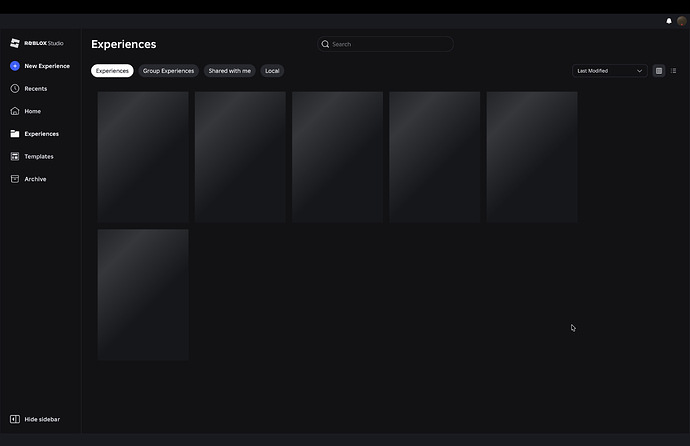The image size is (690, 446).
Task: Click the blue plus New Experience icon
Action: [x=15, y=66]
